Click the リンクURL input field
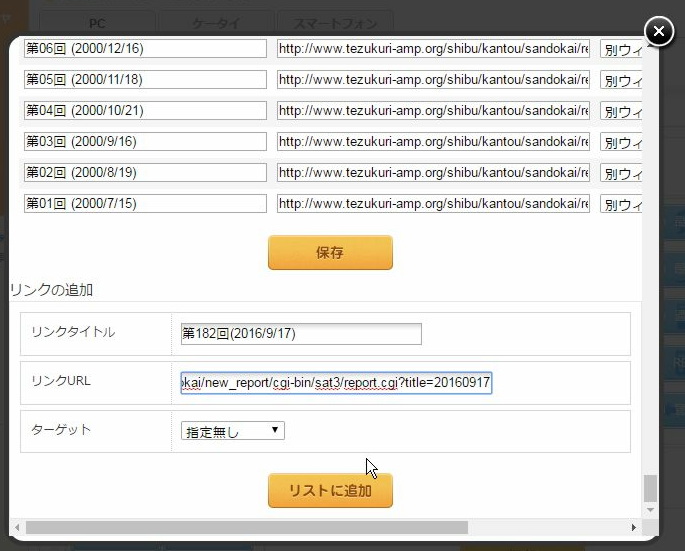Image resolution: width=685 pixels, height=551 pixels. [x=336, y=383]
